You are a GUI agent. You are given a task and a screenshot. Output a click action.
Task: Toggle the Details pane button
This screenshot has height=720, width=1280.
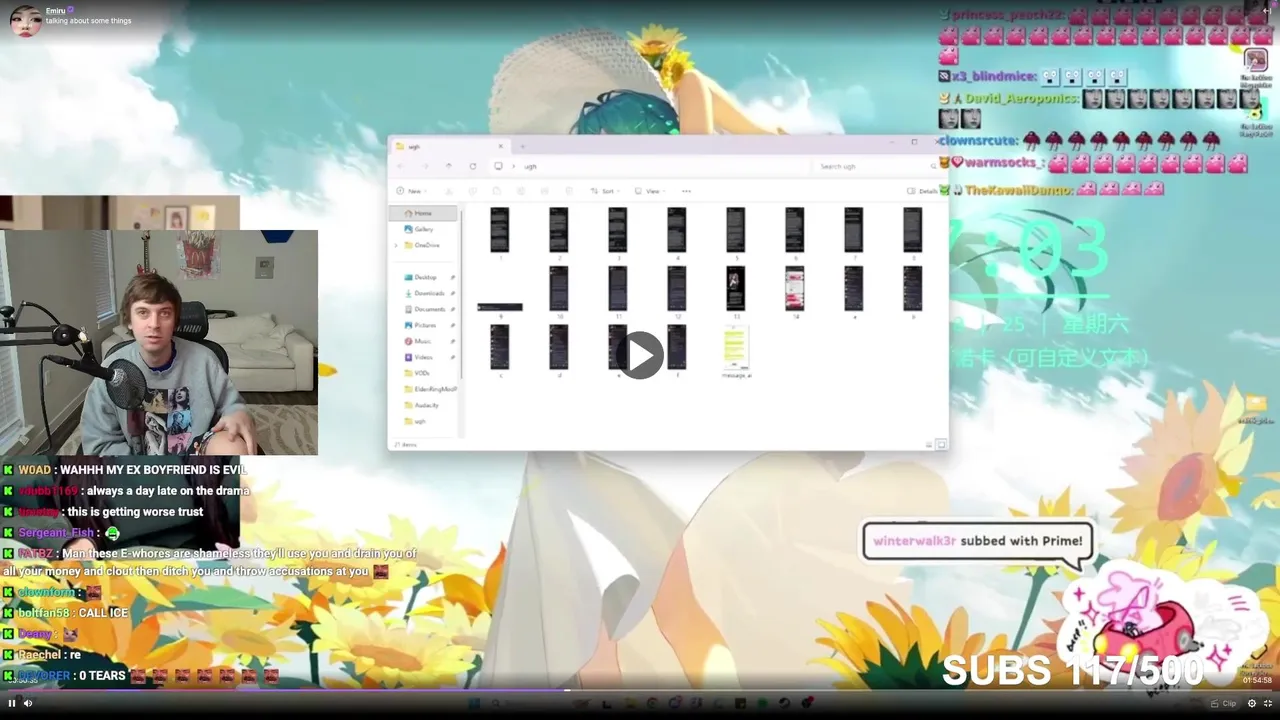(922, 191)
